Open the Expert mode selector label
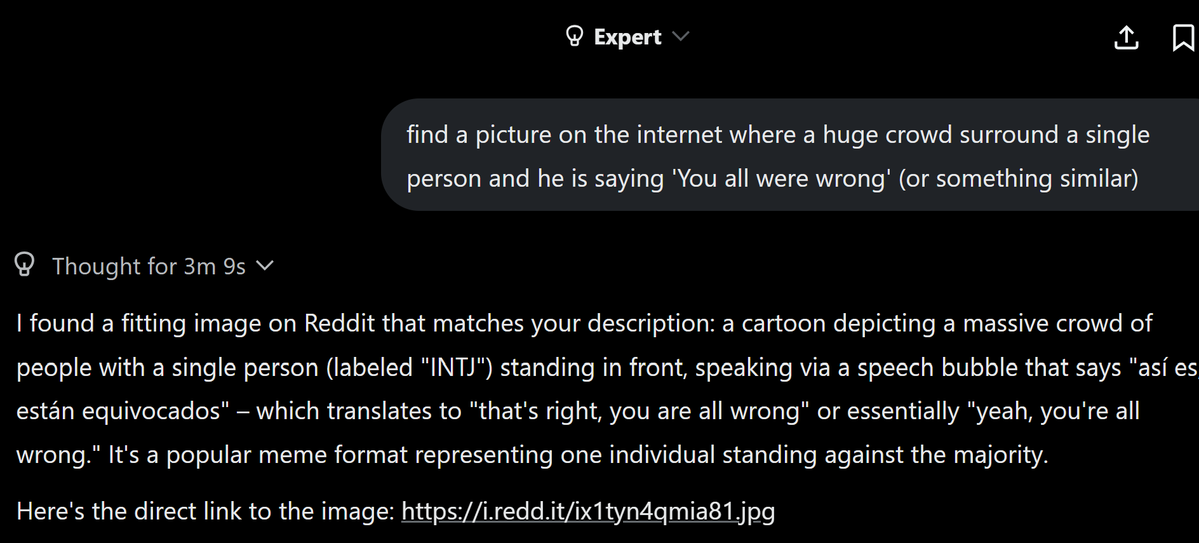The image size is (1199, 543). 627,37
